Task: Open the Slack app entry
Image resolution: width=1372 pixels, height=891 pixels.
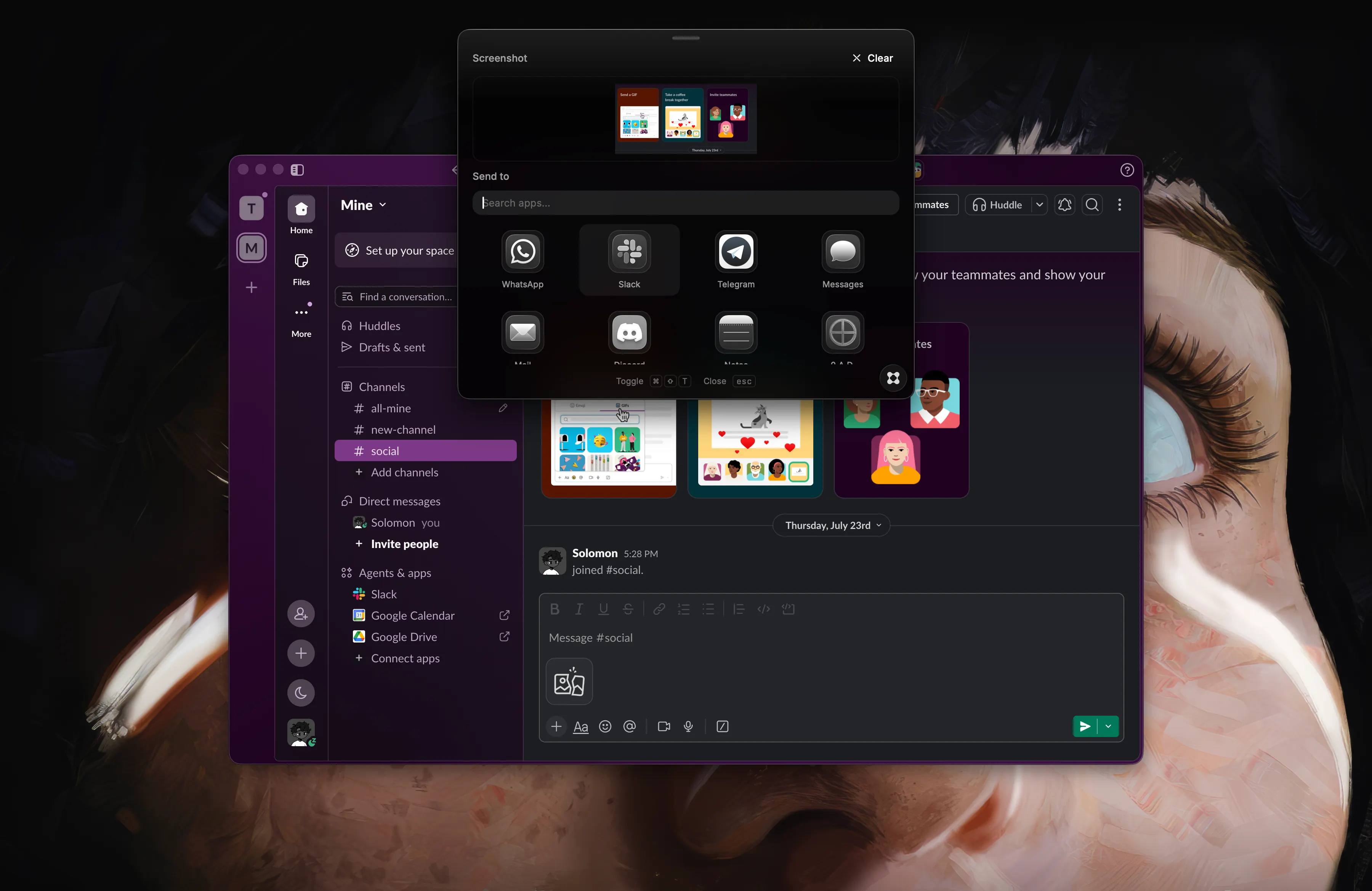Action: tap(383, 594)
